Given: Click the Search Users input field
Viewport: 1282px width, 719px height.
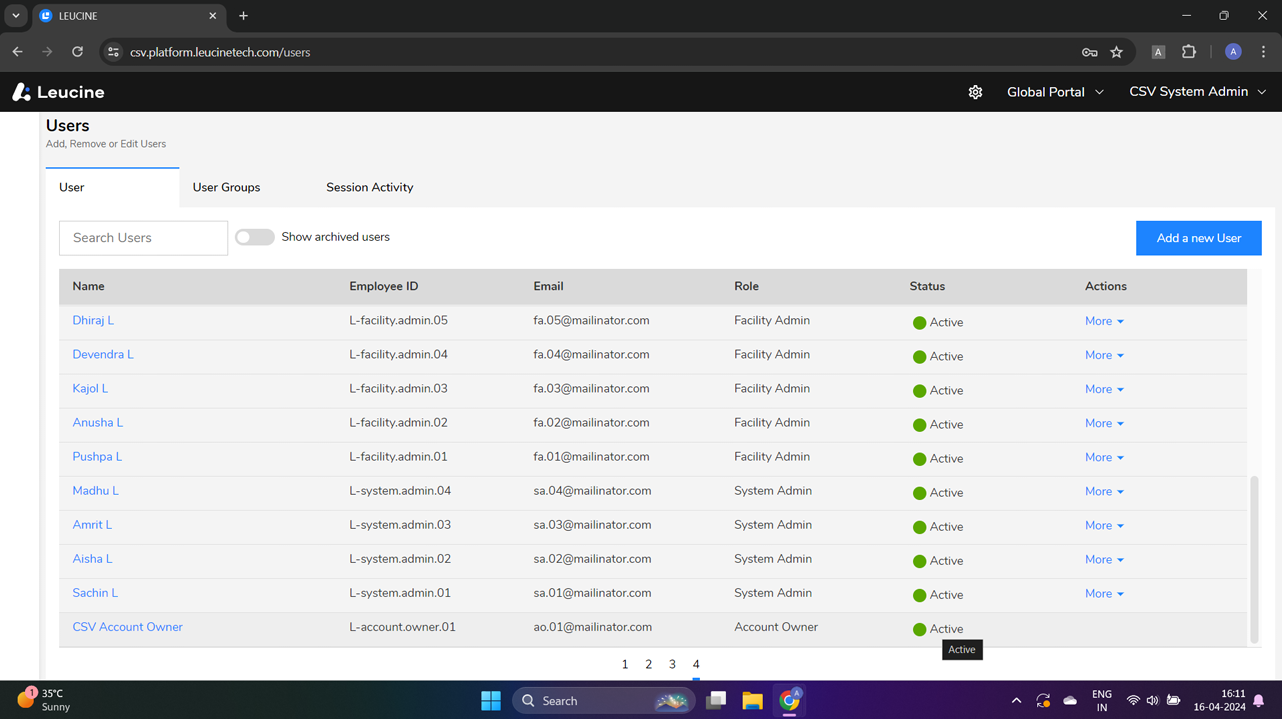Looking at the screenshot, I should pos(143,238).
